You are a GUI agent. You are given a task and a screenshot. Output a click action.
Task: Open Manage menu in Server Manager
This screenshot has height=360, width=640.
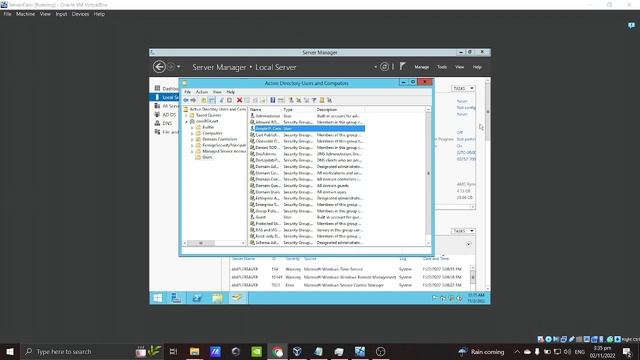click(422, 67)
